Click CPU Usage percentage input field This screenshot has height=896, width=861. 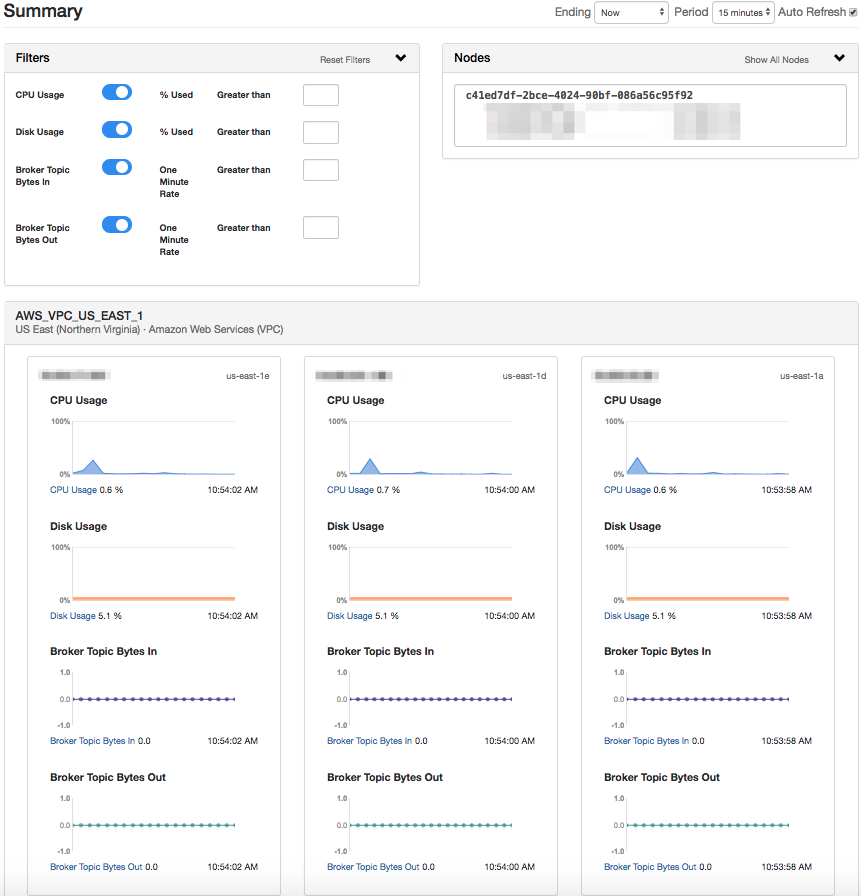coord(320,94)
